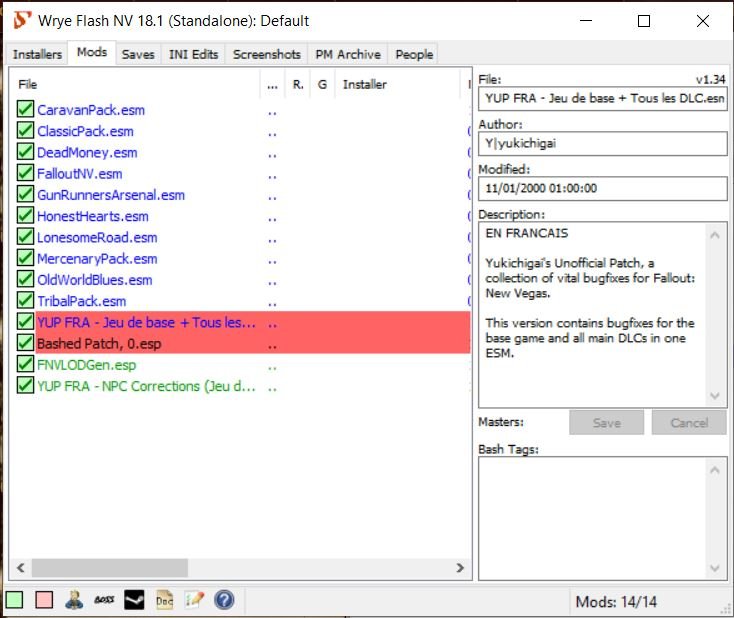Click the green checkmark status-bar button
The image size is (734, 618).
pos(14,600)
